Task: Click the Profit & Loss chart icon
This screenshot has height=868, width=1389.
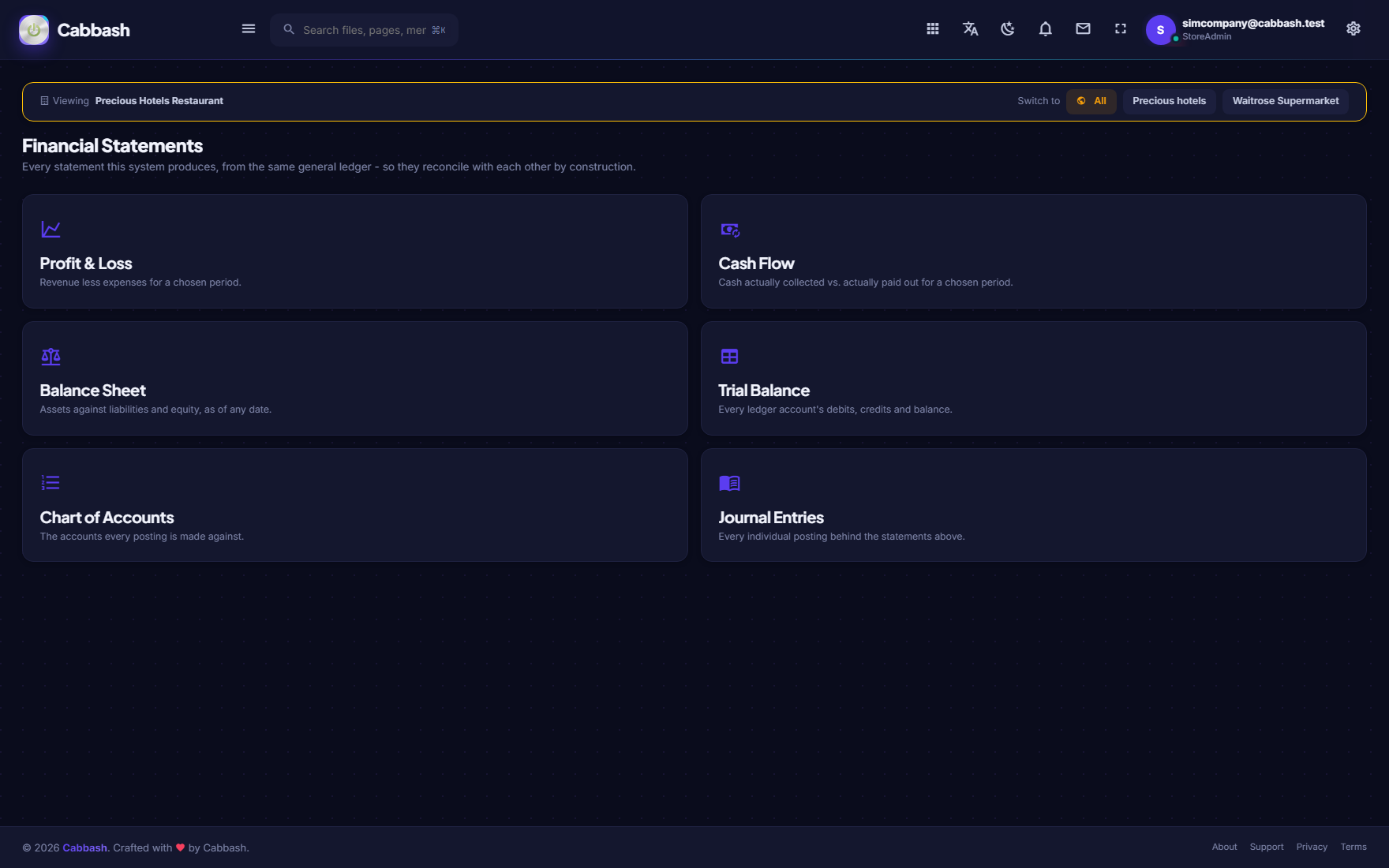Action: pos(51,230)
